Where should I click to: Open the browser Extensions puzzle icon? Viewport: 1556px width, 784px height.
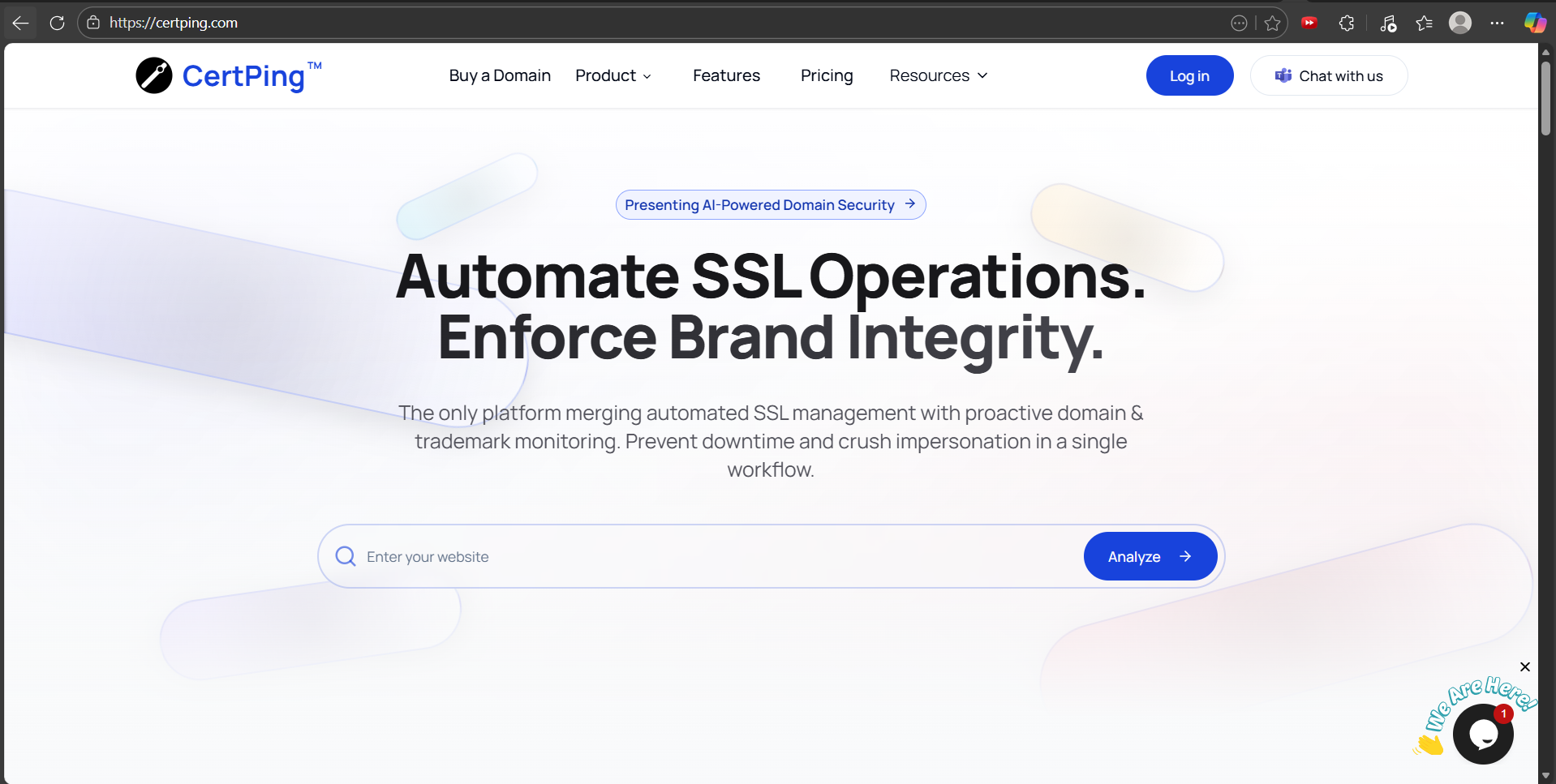(1347, 22)
